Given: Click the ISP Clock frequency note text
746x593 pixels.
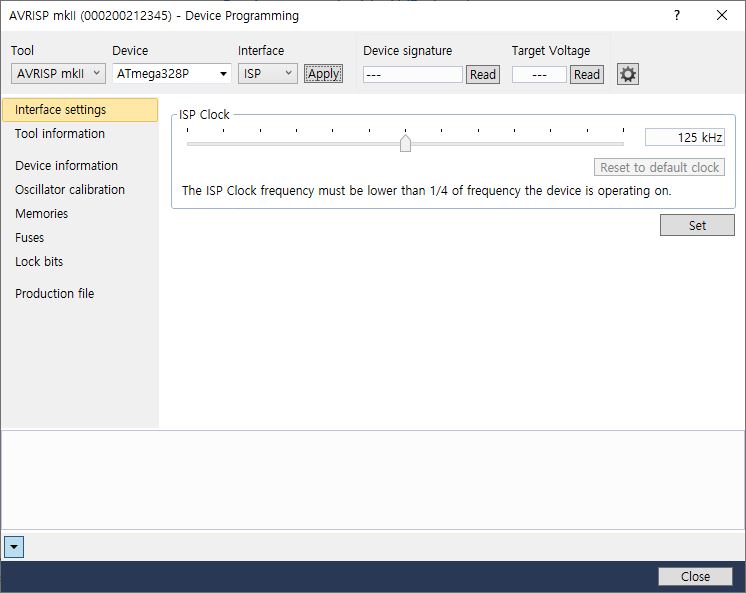Looking at the screenshot, I should [x=426, y=191].
